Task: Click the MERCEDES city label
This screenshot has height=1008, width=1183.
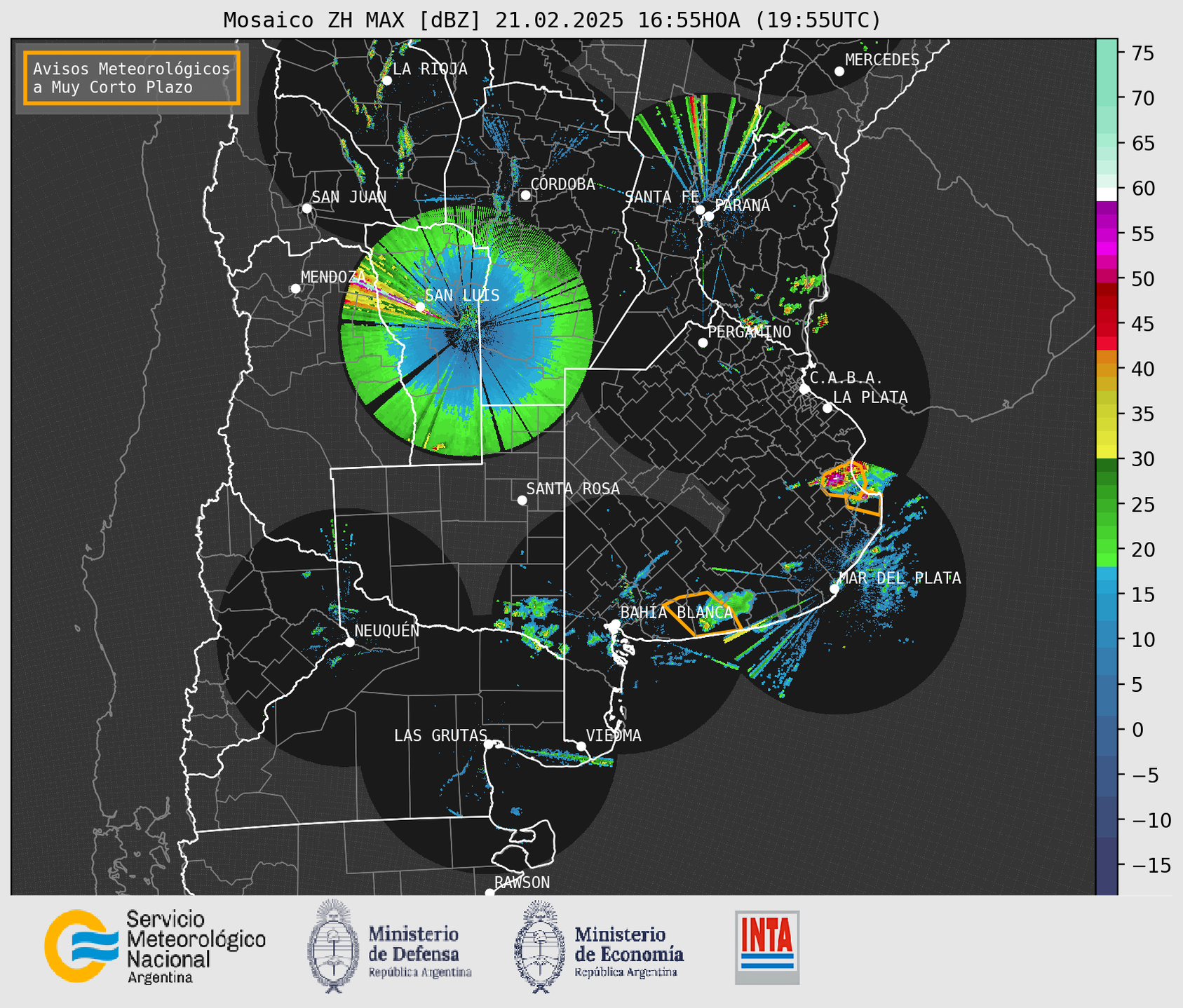Action: coord(881,60)
